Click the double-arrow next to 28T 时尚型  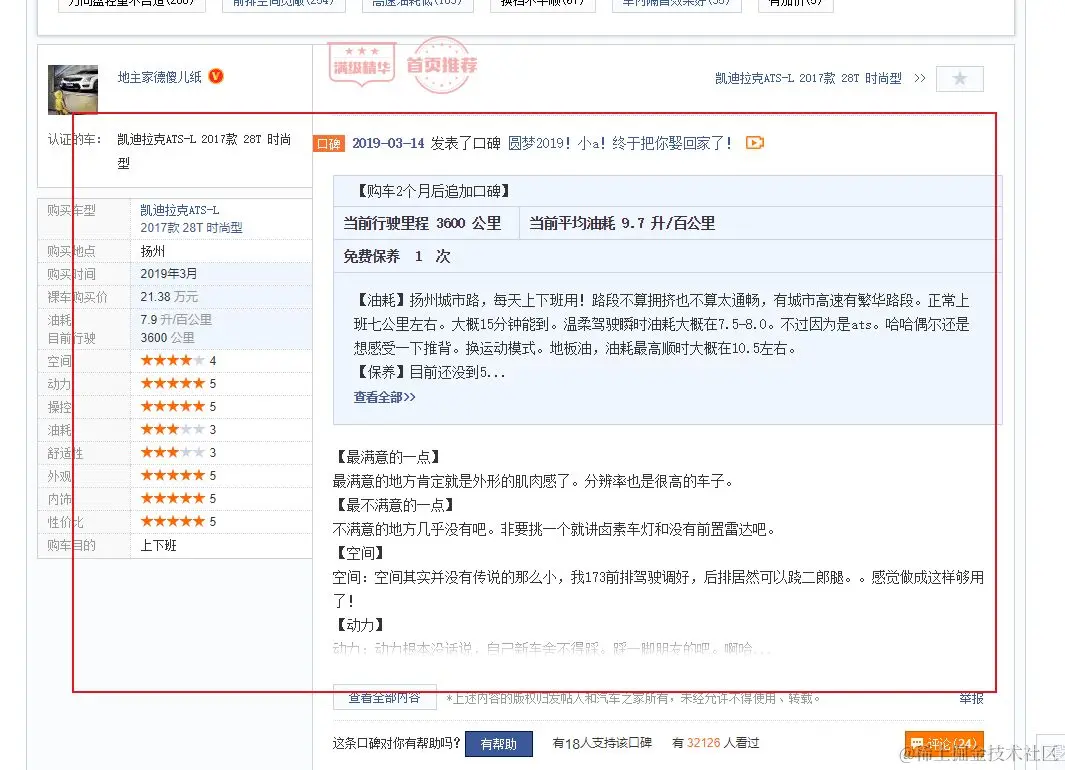tap(920, 79)
